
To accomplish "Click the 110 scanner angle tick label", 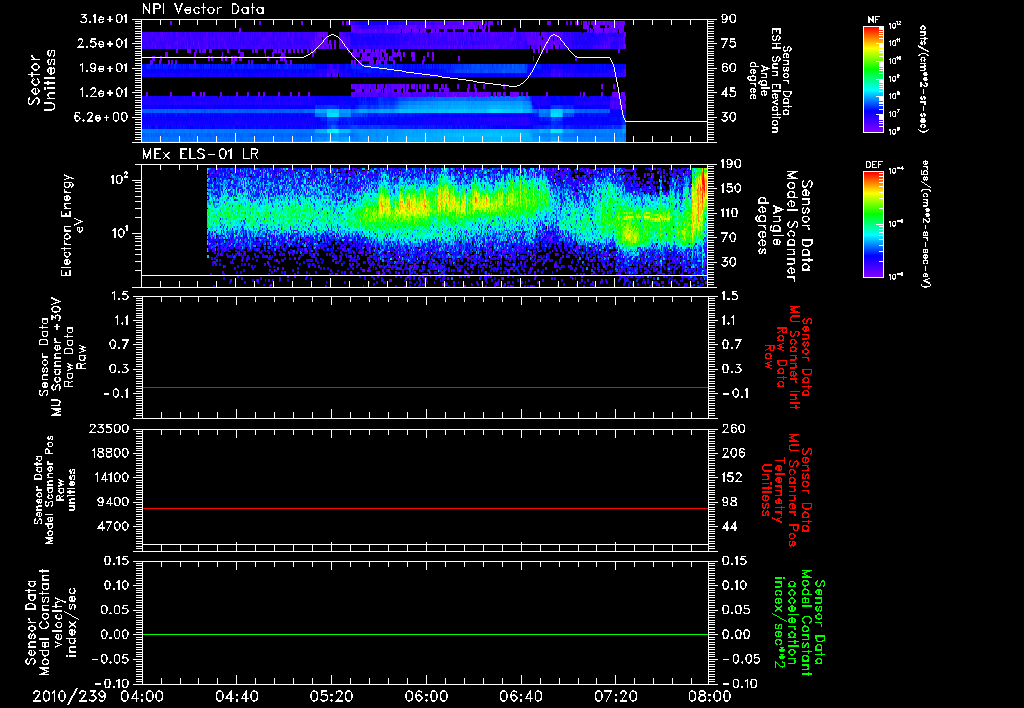I will coord(732,213).
